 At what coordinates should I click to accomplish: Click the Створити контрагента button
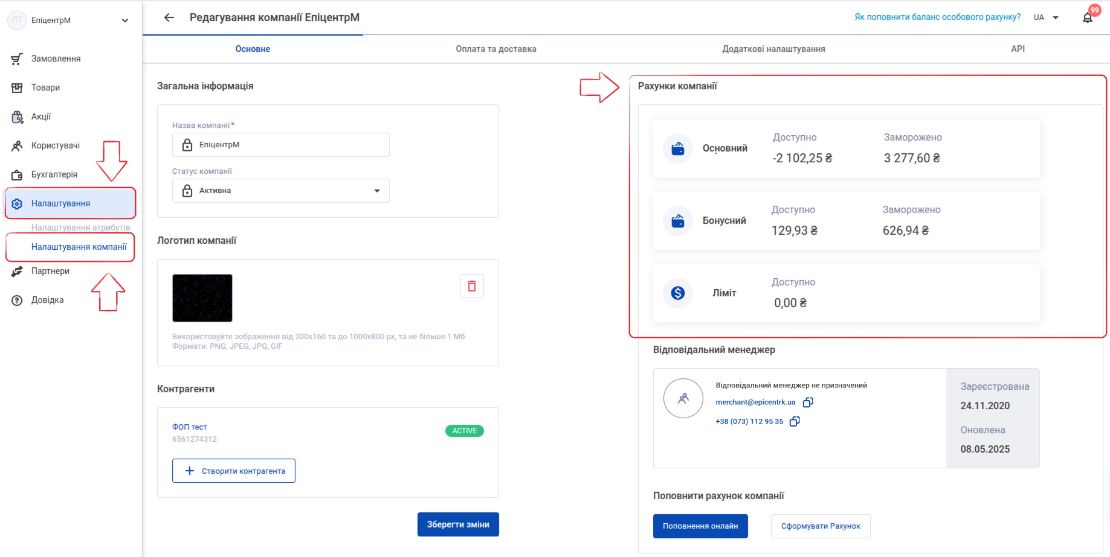click(234, 471)
